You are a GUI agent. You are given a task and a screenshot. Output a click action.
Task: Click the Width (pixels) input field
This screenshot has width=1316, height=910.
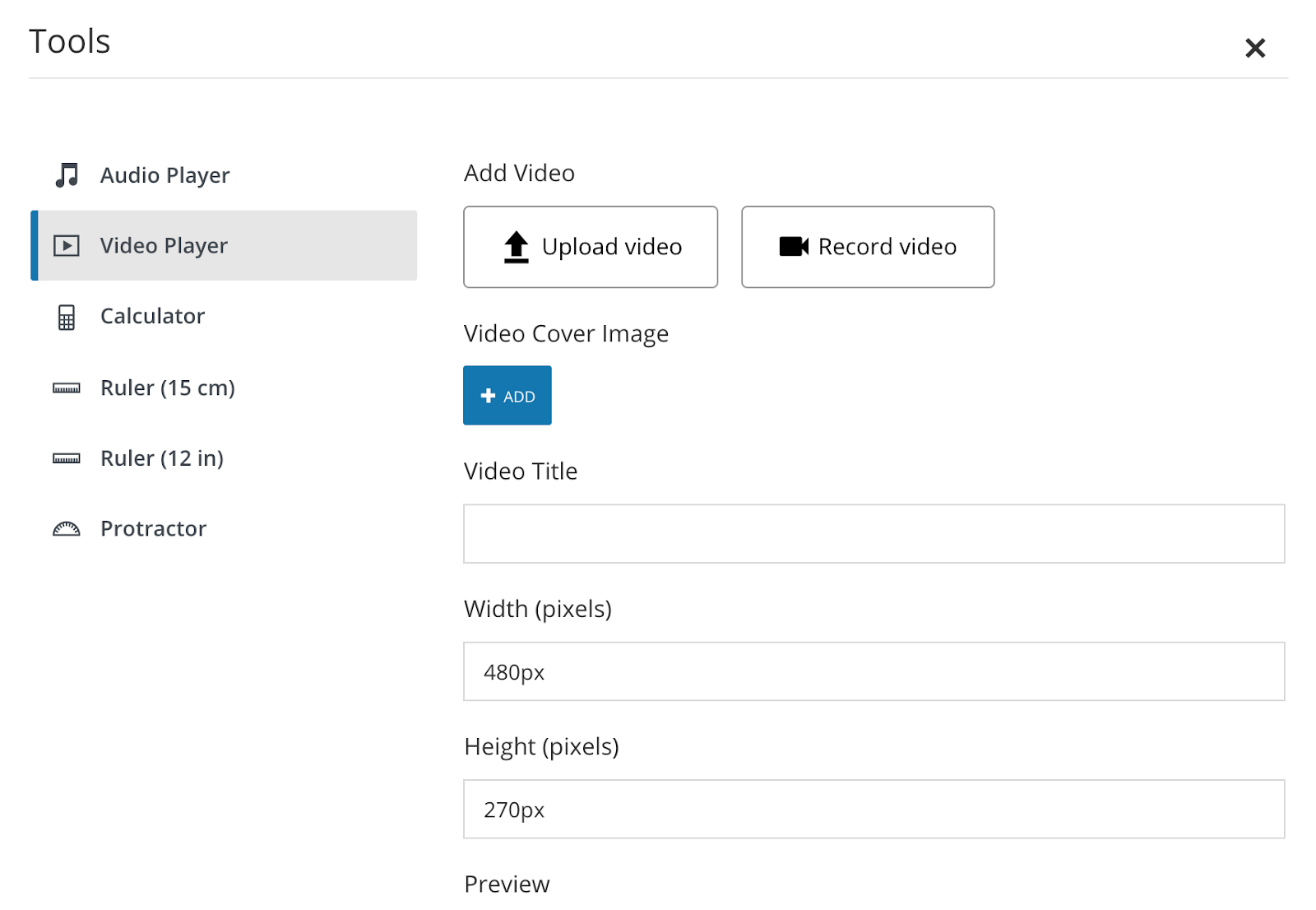point(873,671)
